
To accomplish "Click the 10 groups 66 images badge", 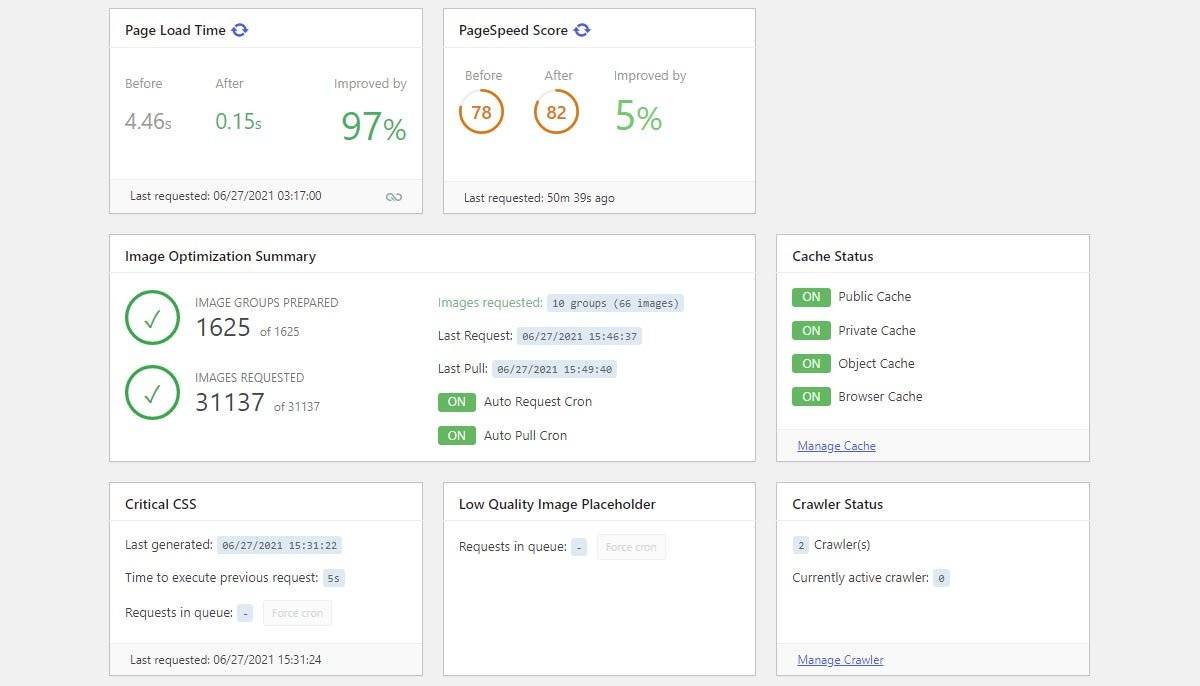I will [615, 303].
